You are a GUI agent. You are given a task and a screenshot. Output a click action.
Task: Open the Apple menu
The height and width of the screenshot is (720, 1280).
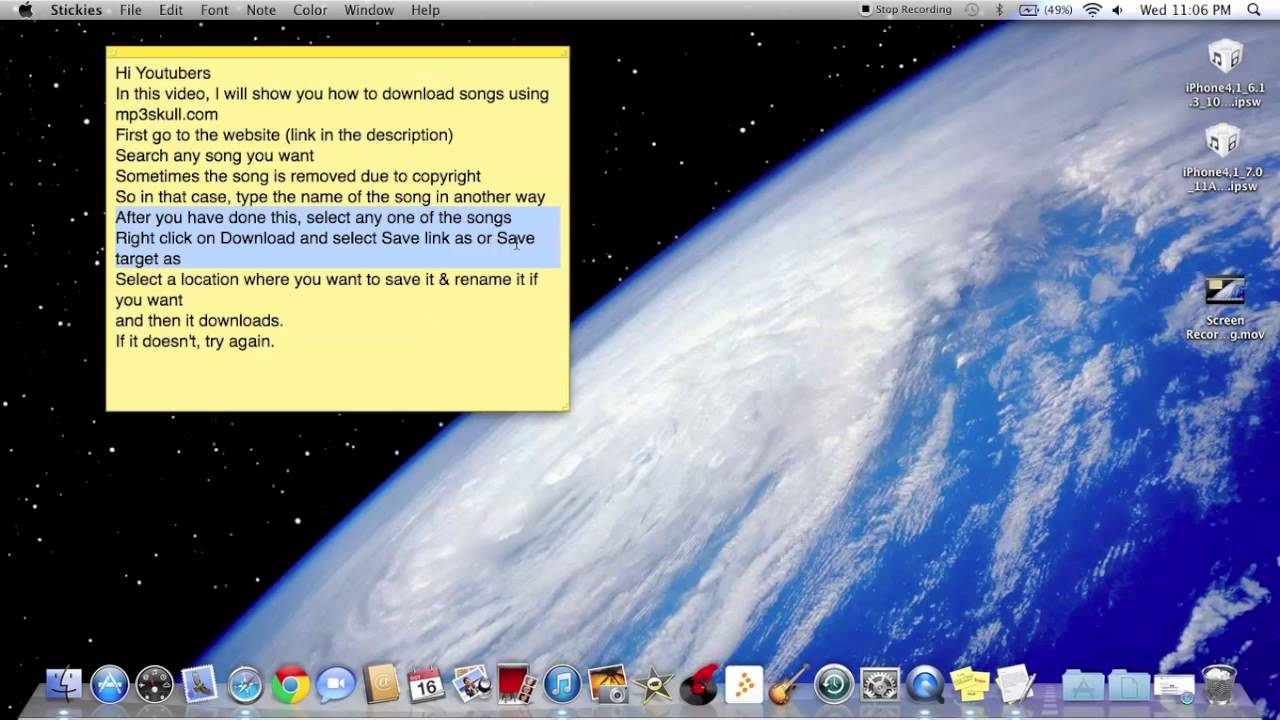coord(25,10)
